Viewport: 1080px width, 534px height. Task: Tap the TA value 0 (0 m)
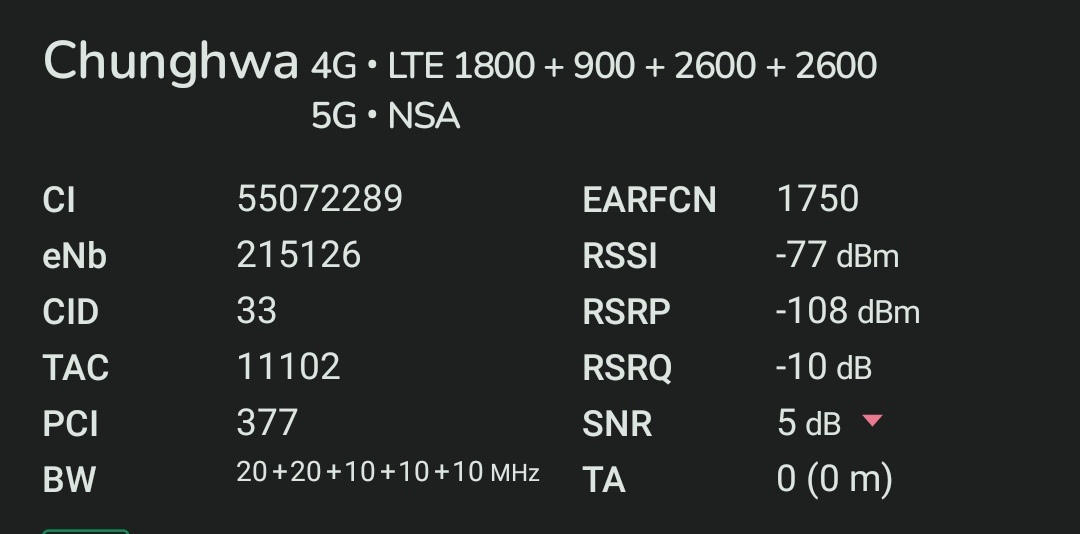pos(834,479)
